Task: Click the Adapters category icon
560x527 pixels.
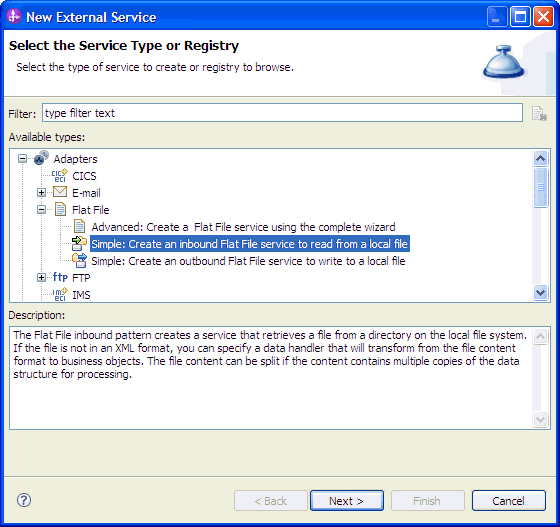Action: [41, 158]
